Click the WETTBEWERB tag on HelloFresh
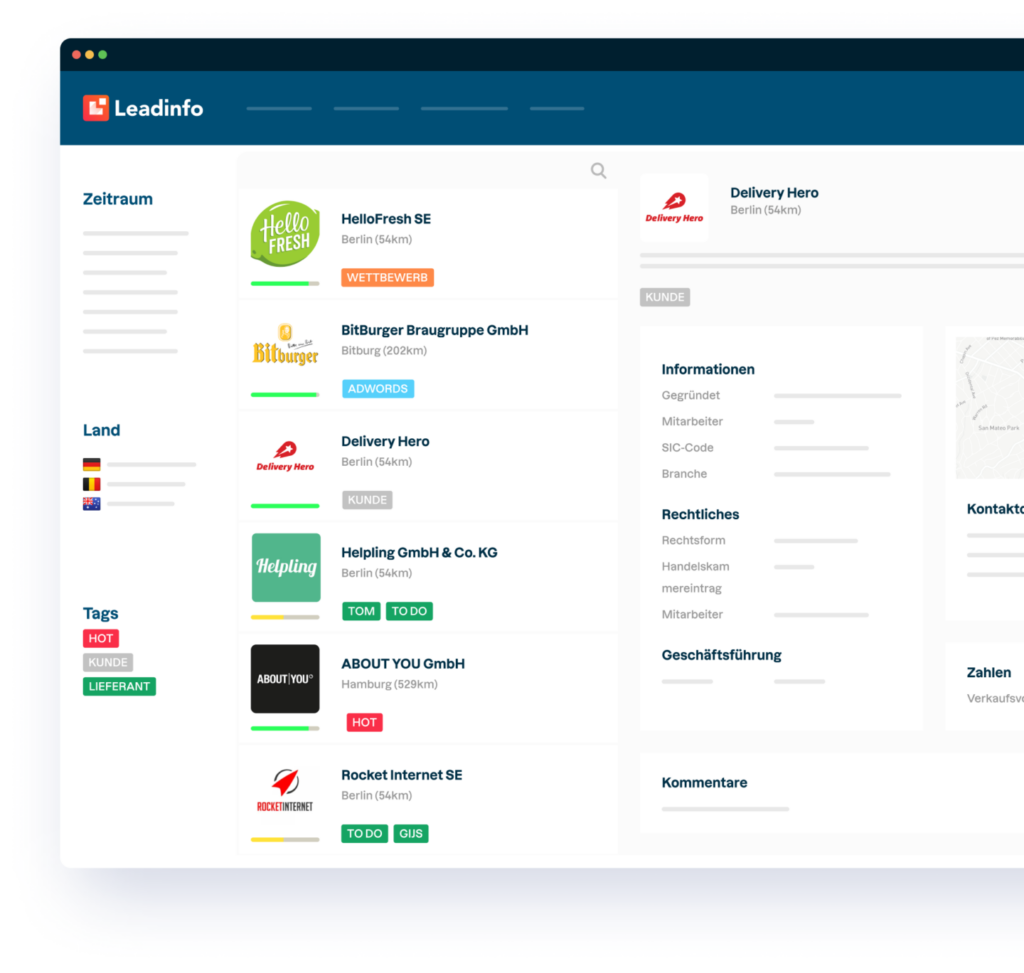1024x973 pixels. 387,278
